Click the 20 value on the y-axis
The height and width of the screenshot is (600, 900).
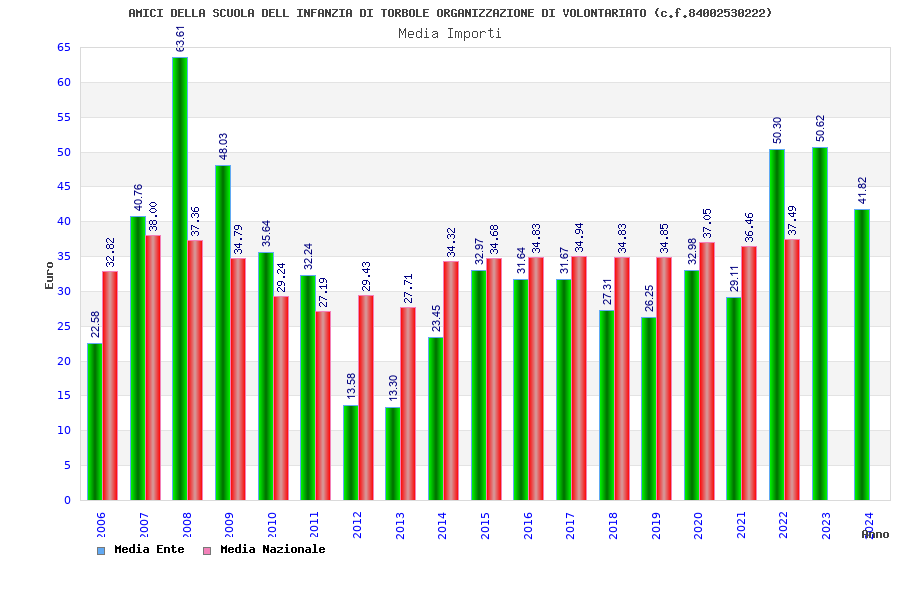(64, 361)
